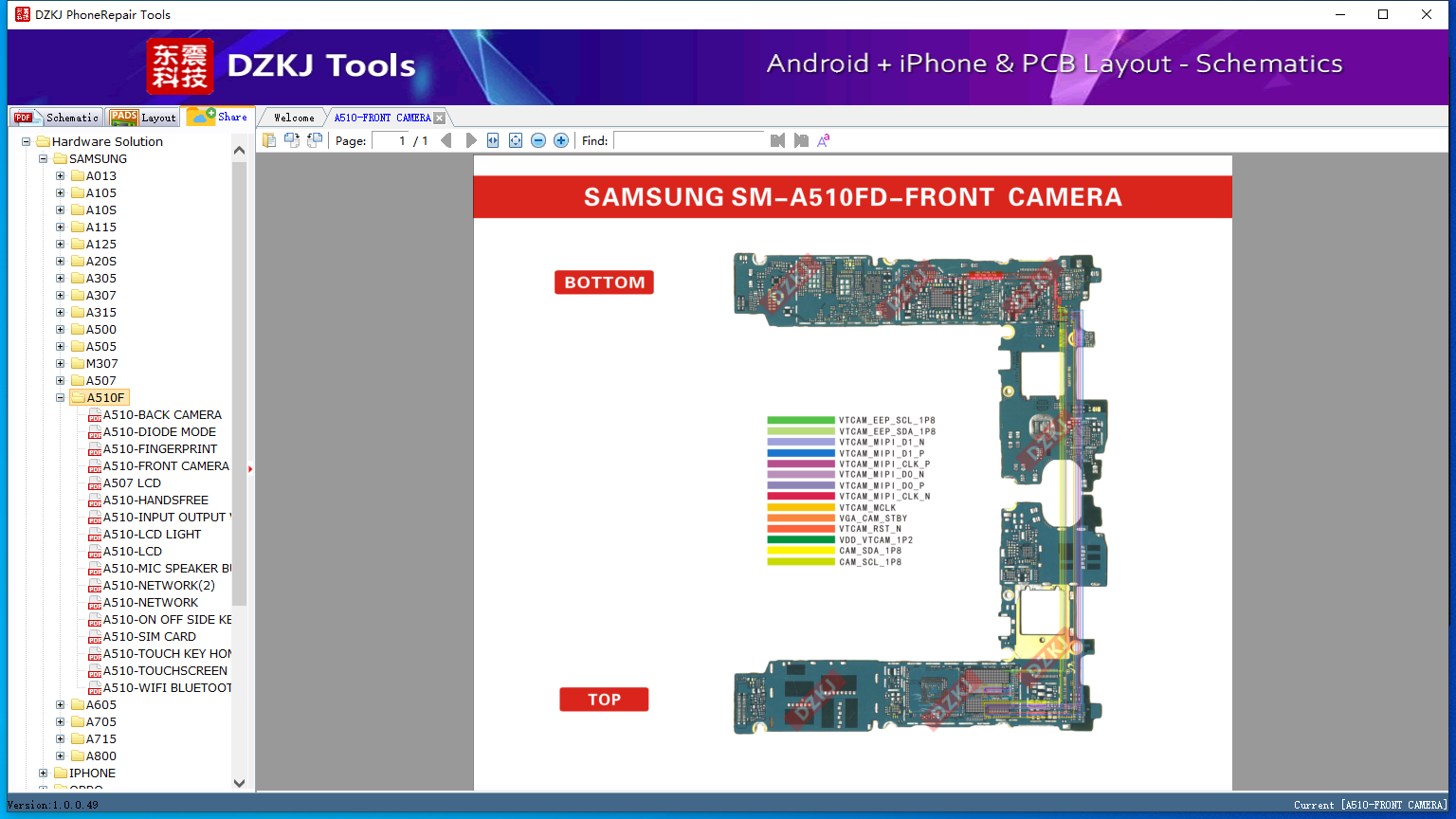Click the fit width icon
This screenshot has width=1456, height=819.
(x=493, y=140)
